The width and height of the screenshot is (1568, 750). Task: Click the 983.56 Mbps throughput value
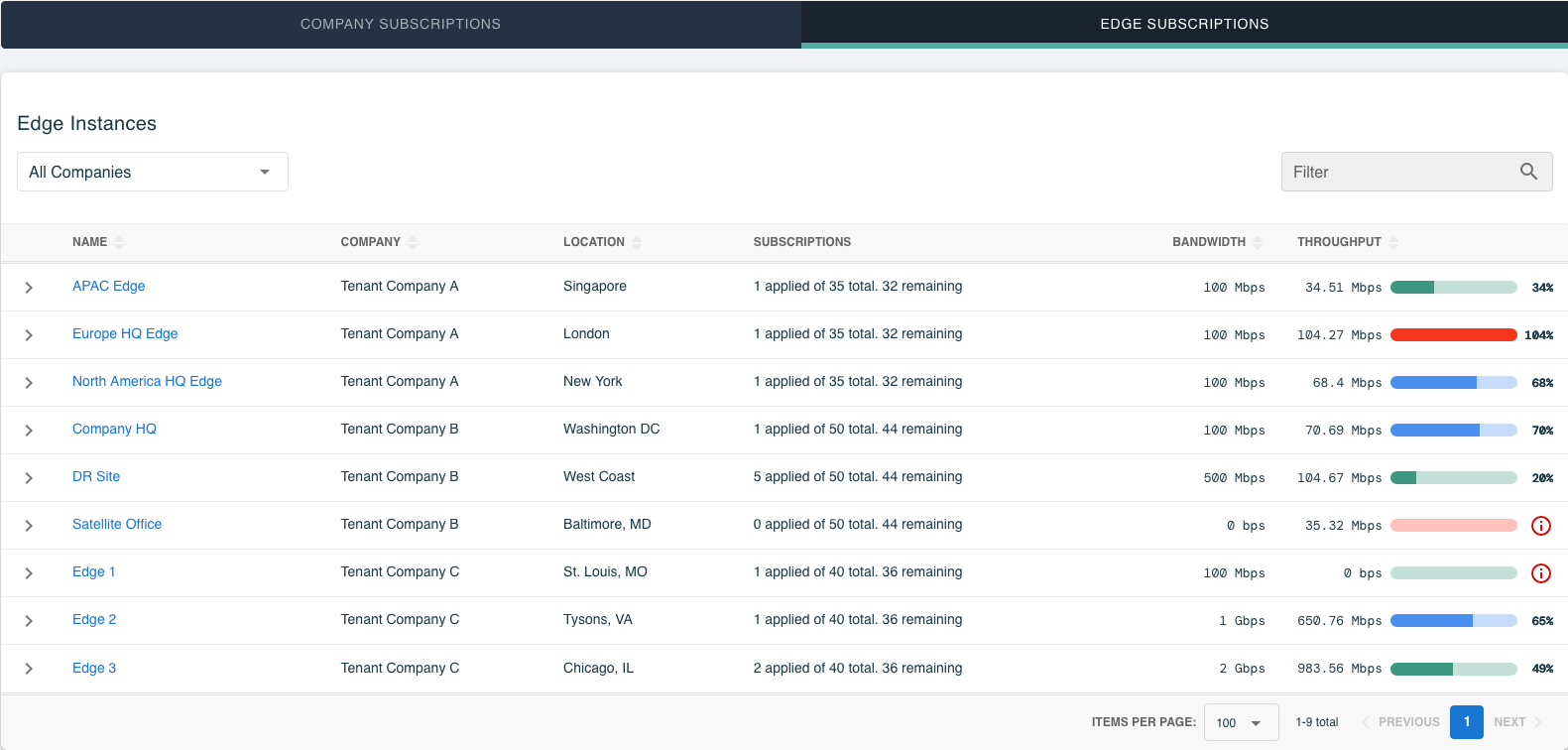pos(1339,669)
